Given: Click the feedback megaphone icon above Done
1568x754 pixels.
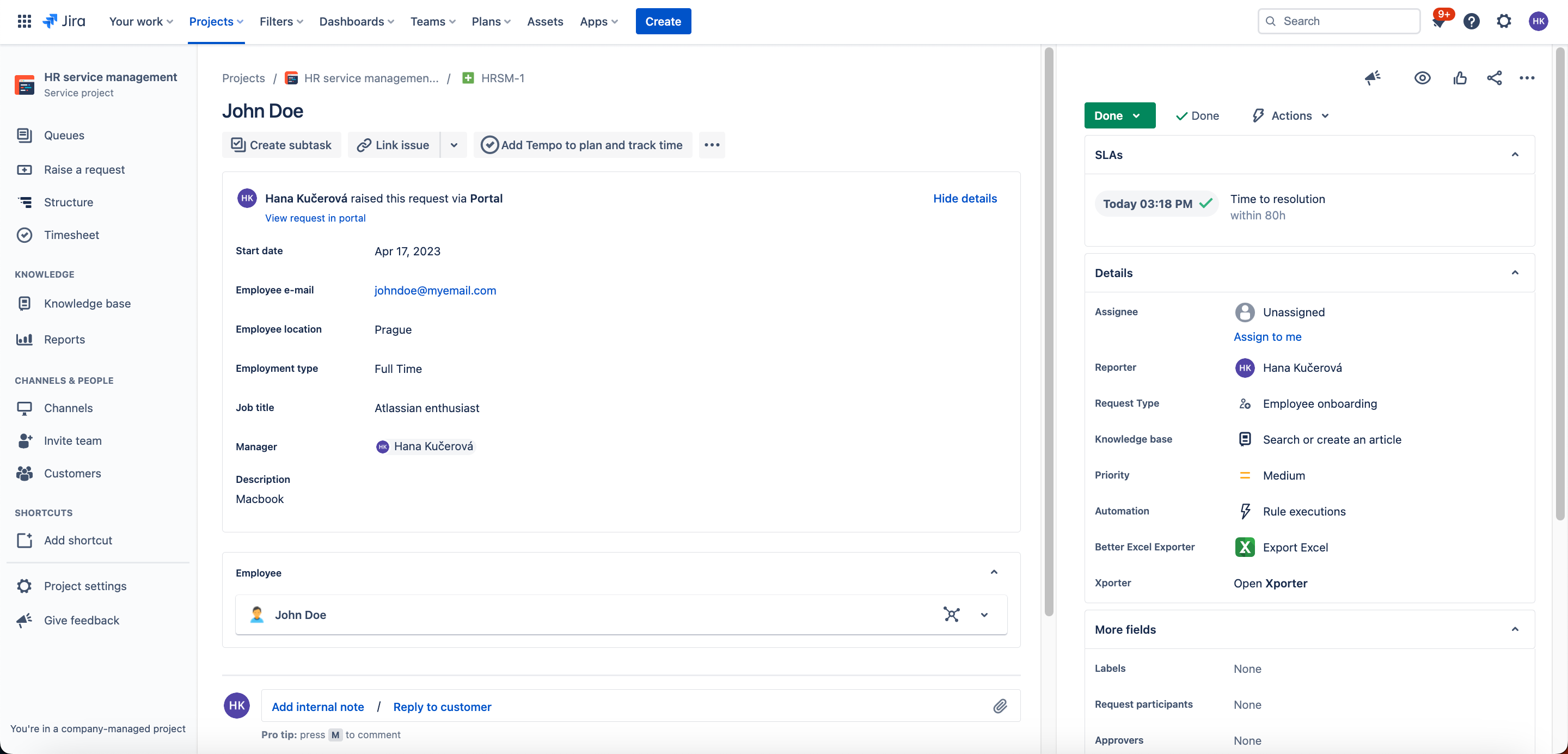Looking at the screenshot, I should [x=1372, y=78].
